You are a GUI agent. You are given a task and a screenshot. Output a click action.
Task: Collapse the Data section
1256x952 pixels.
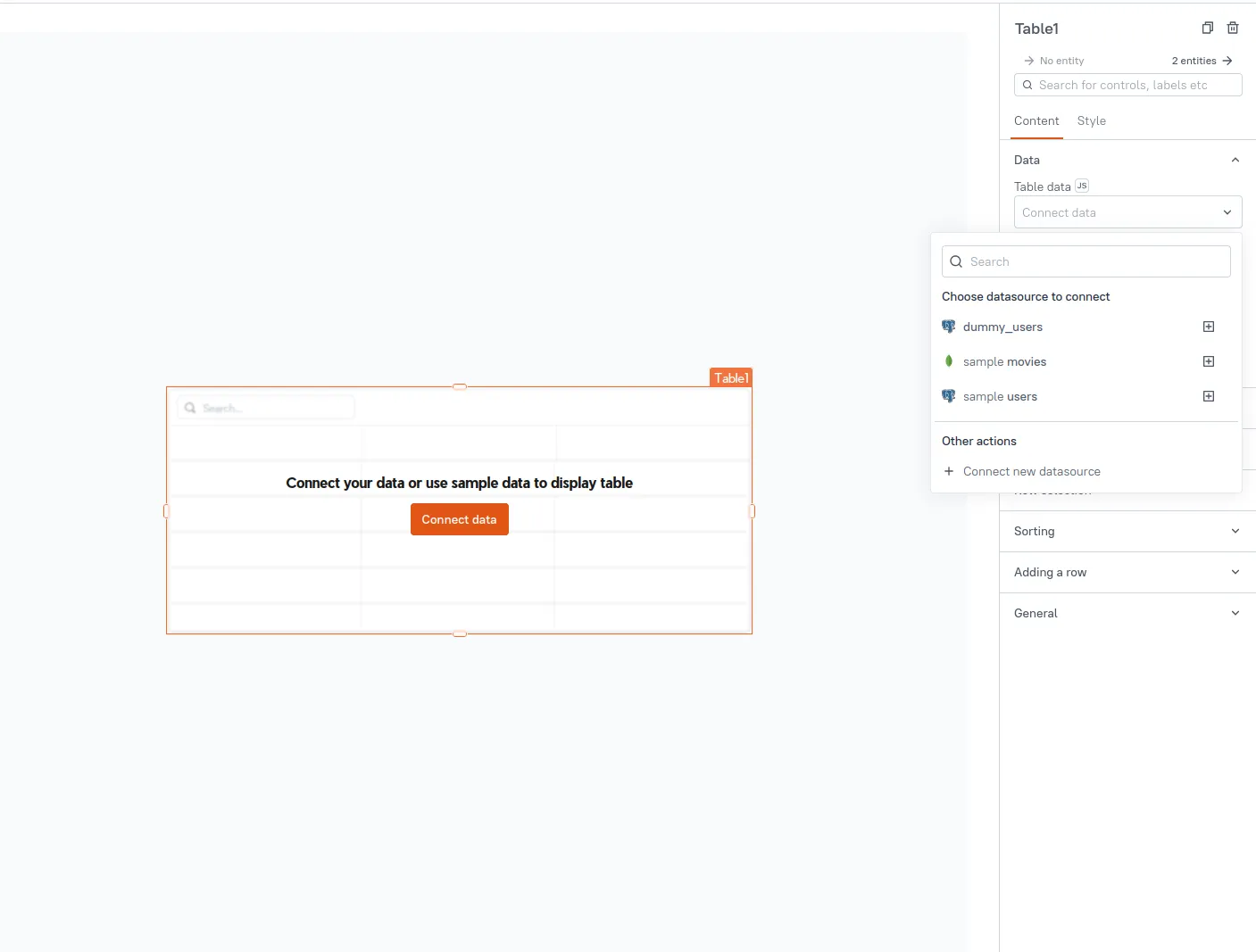tap(1235, 160)
